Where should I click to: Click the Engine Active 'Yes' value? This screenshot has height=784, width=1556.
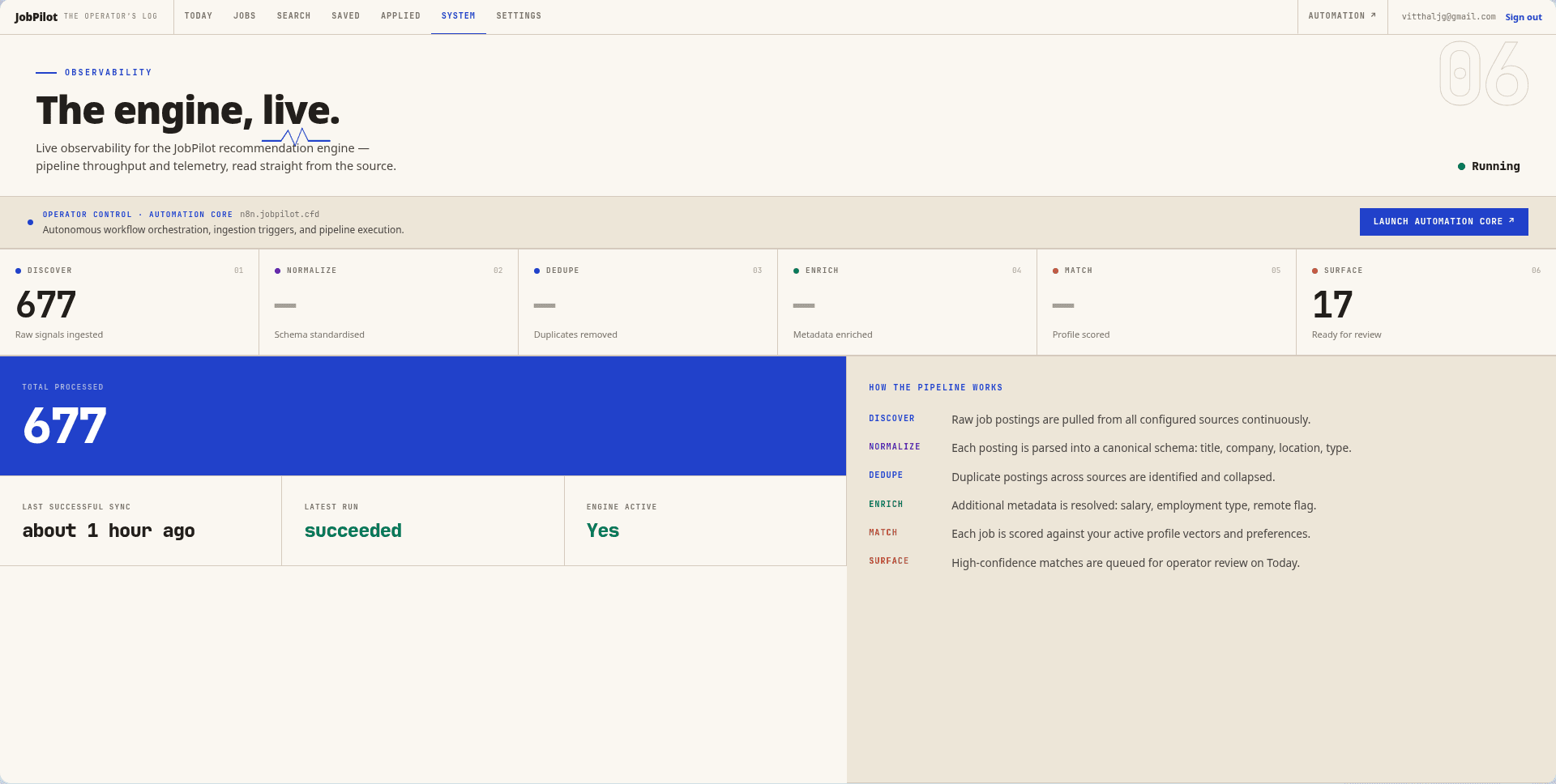(603, 530)
